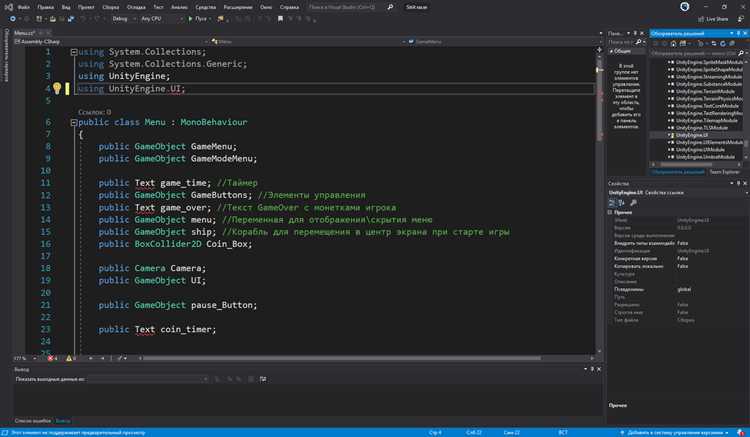Click the editor horizontal scrollbar
The image size is (750, 437).
pyautogui.click(x=342, y=358)
